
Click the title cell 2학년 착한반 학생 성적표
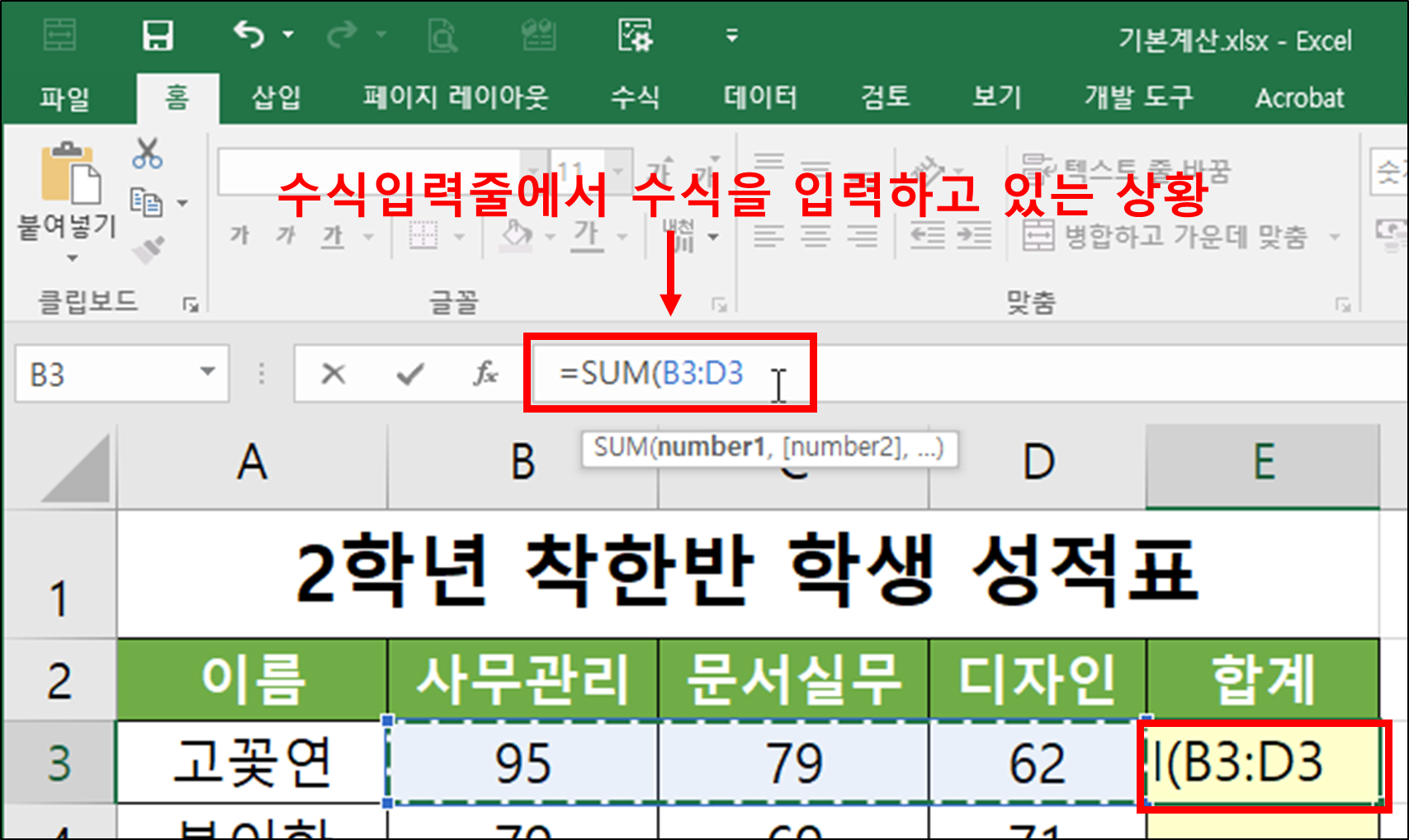click(748, 574)
